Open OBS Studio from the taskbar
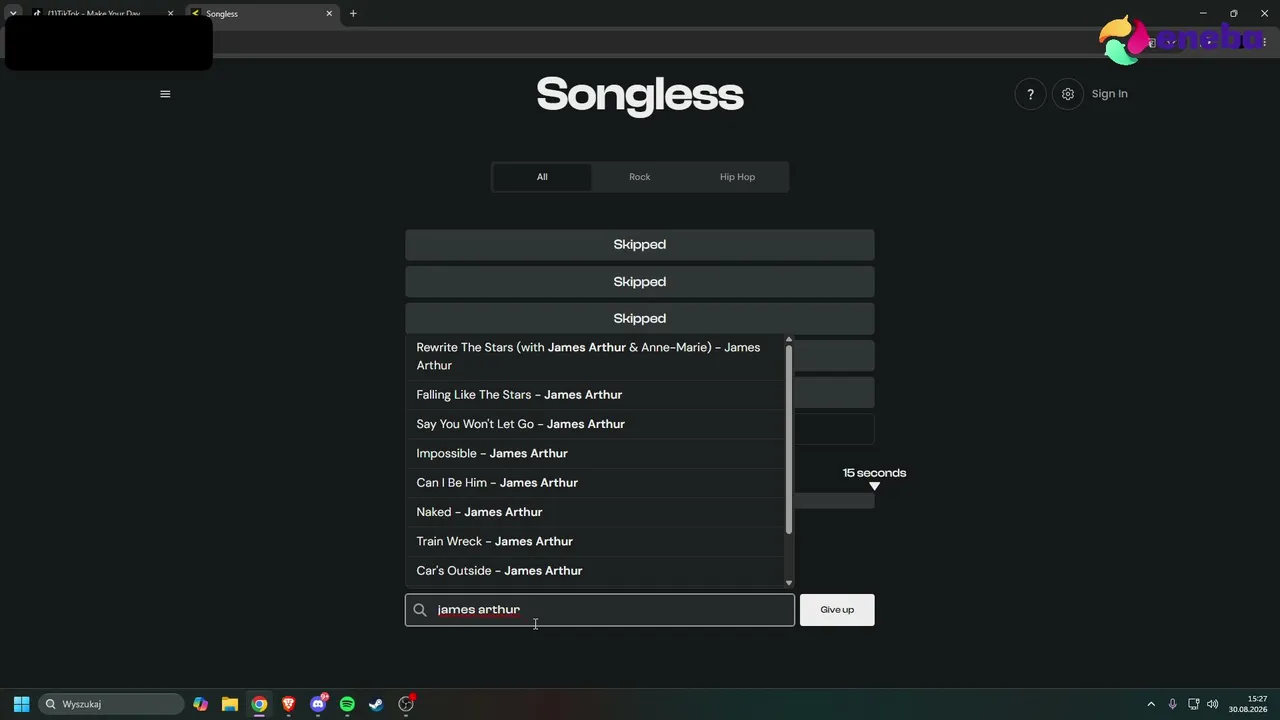 pos(406,704)
